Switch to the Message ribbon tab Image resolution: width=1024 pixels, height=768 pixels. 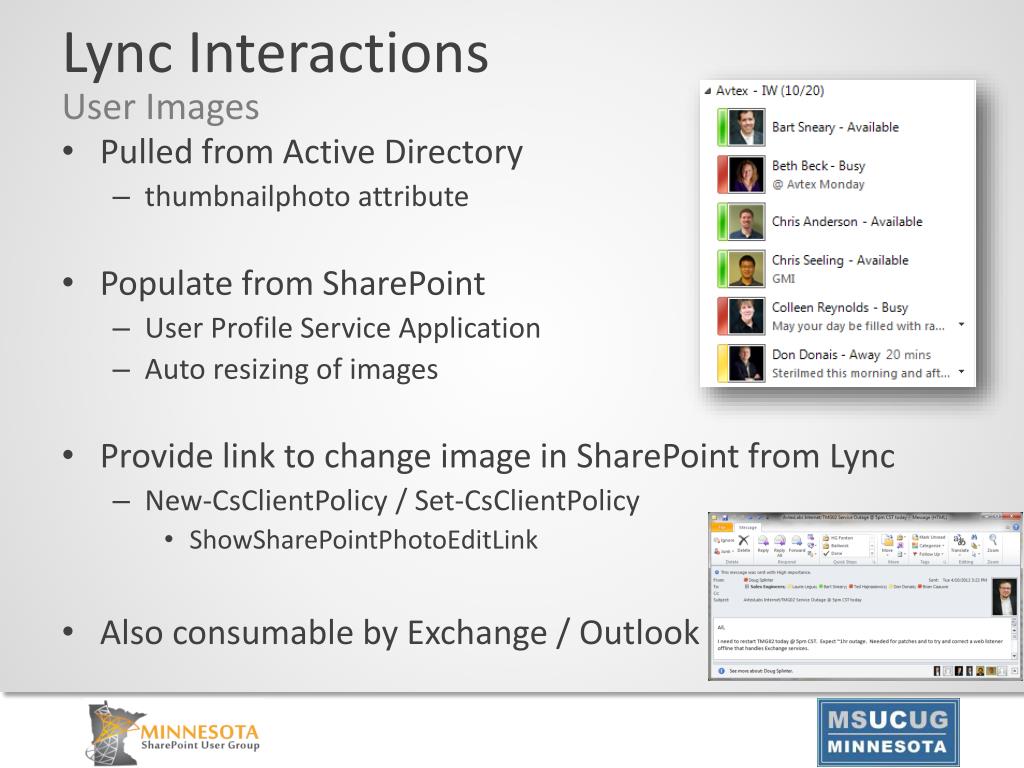tap(748, 527)
